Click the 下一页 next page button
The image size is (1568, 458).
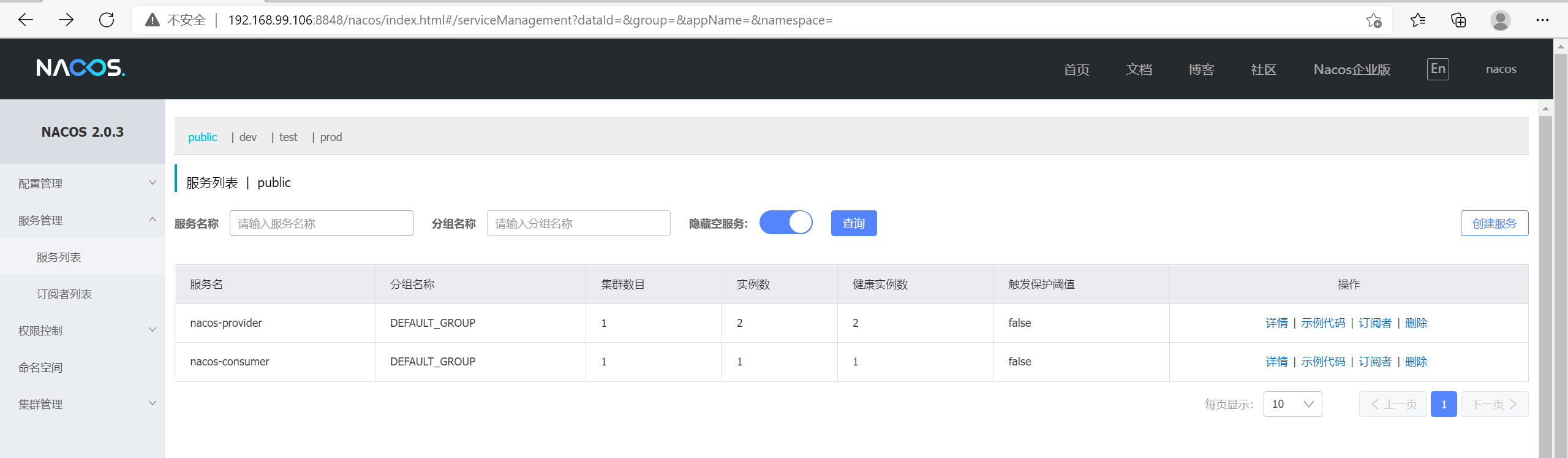coord(1494,404)
